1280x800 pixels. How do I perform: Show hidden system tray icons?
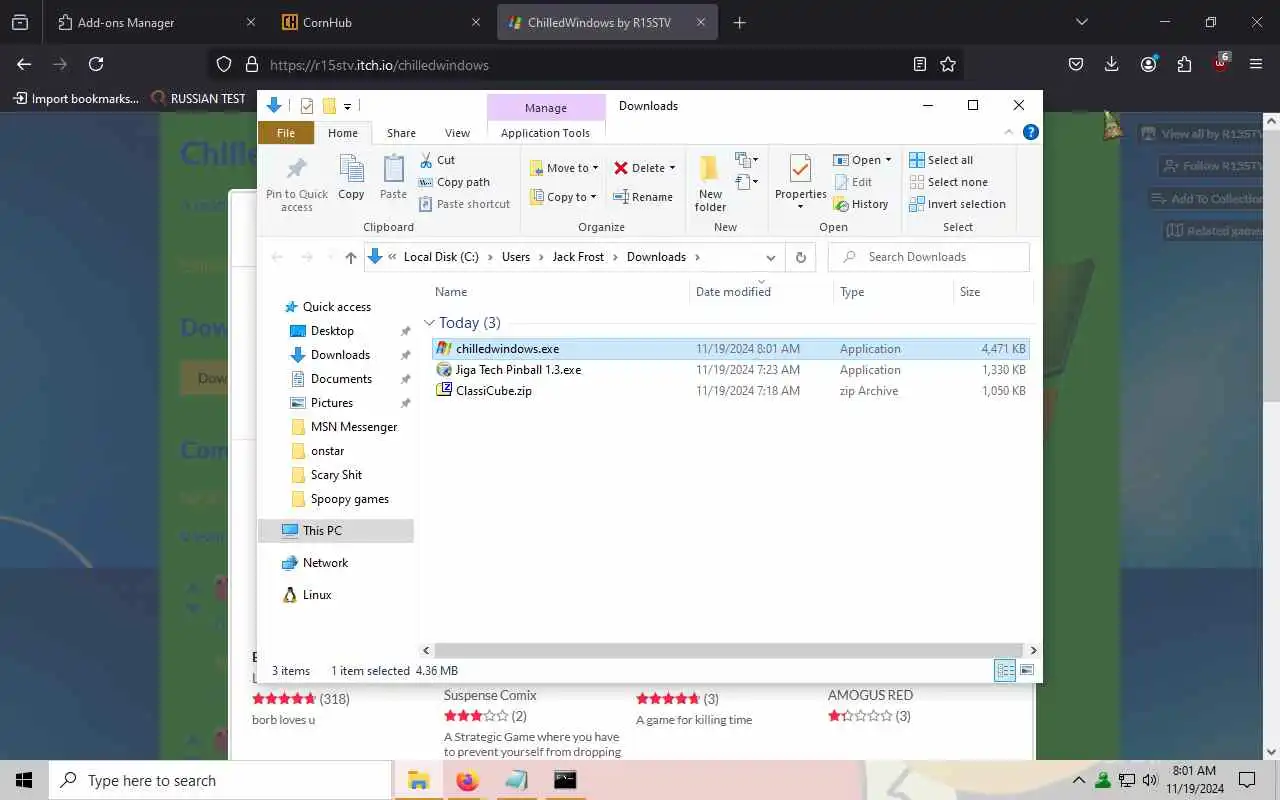coord(1079,780)
